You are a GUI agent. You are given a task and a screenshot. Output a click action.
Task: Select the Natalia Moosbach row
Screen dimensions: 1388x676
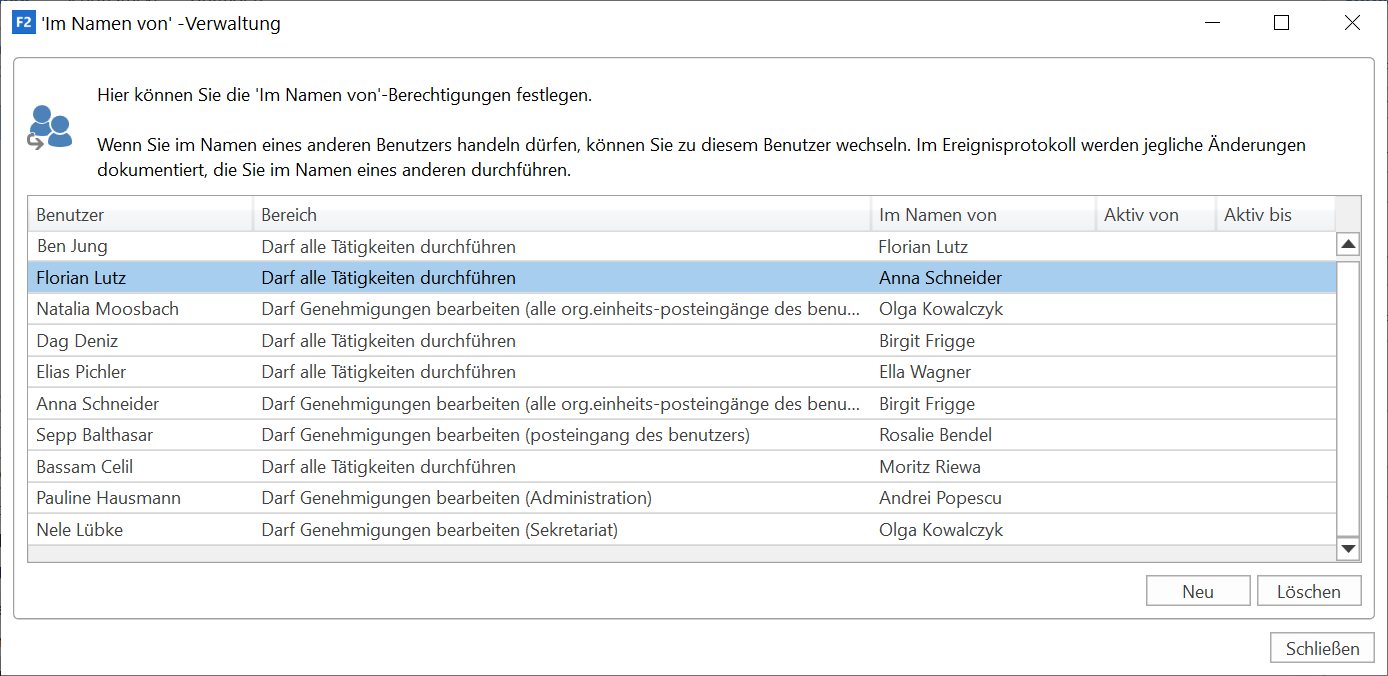tap(107, 309)
